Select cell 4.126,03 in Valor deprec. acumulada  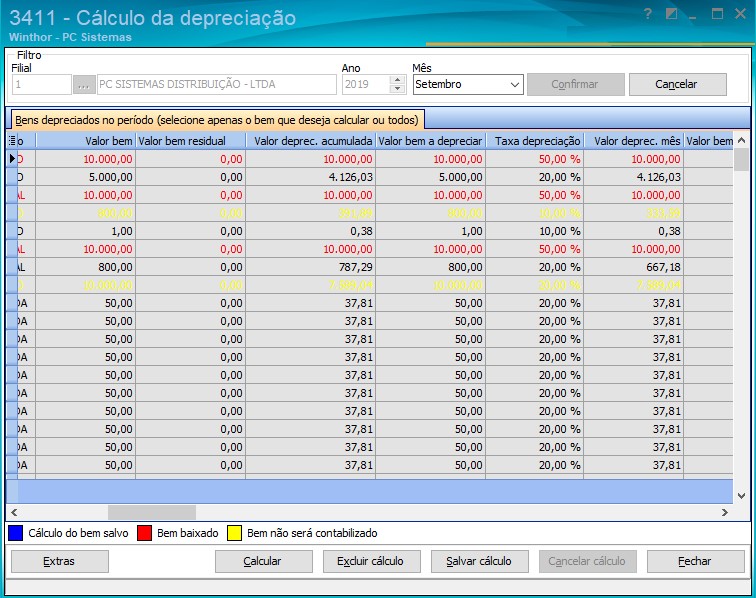pyautogui.click(x=310, y=177)
